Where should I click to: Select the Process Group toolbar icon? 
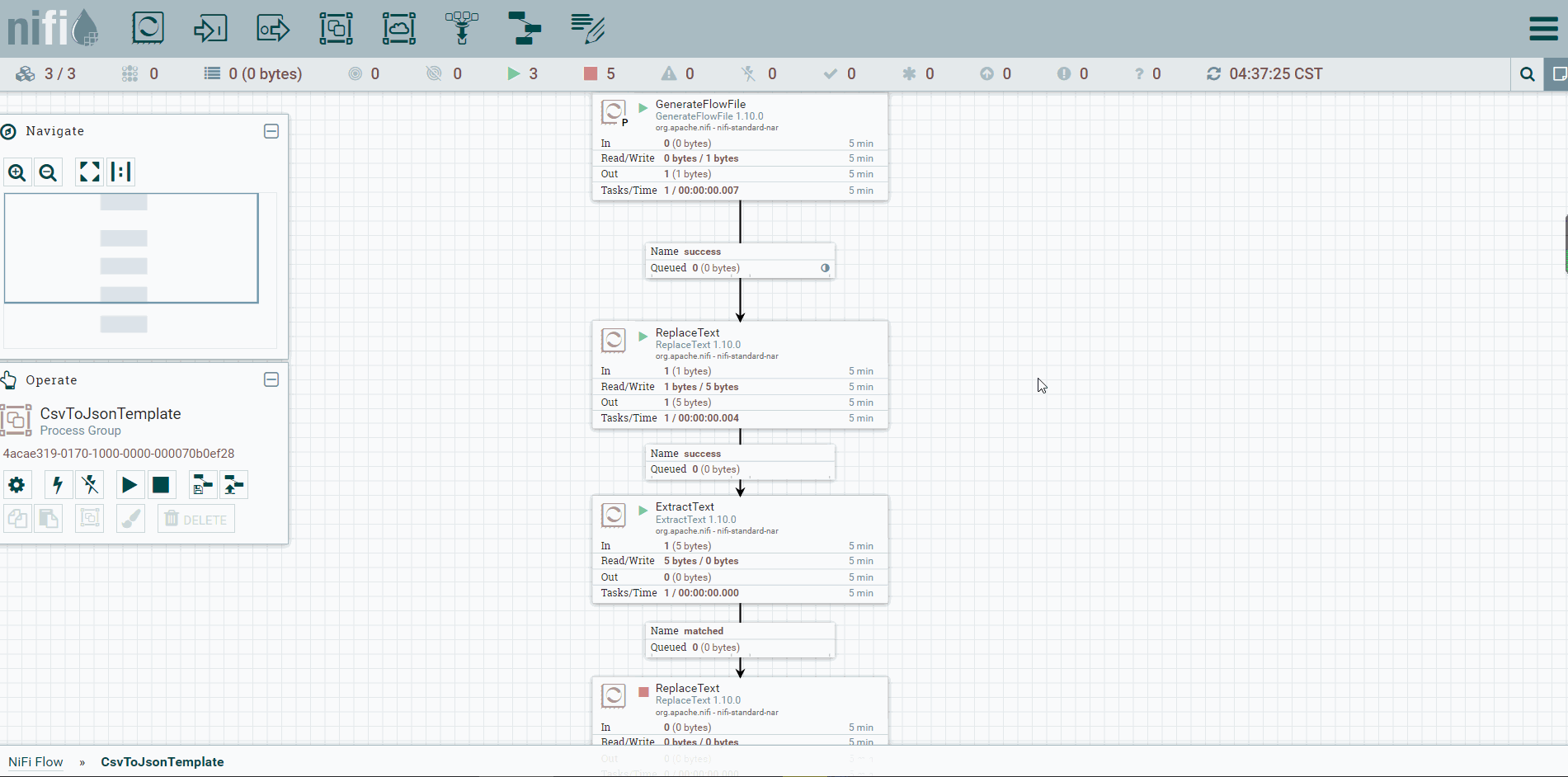pyautogui.click(x=336, y=29)
